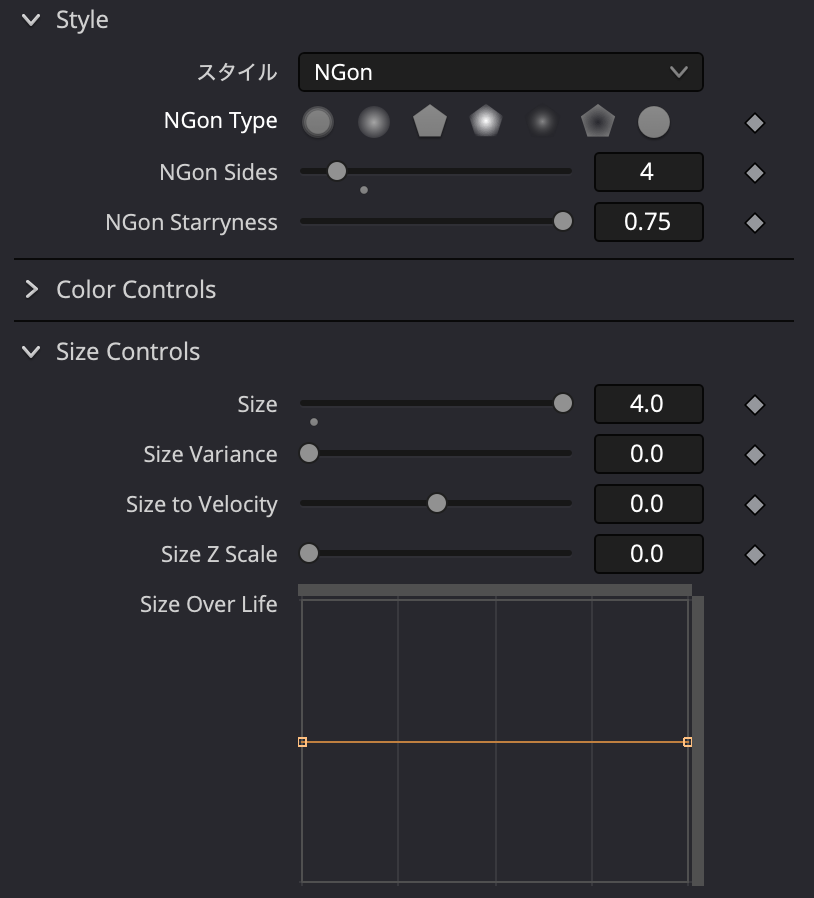814x898 pixels.
Task: Select right point on Size Over Life curve
Action: click(687, 742)
